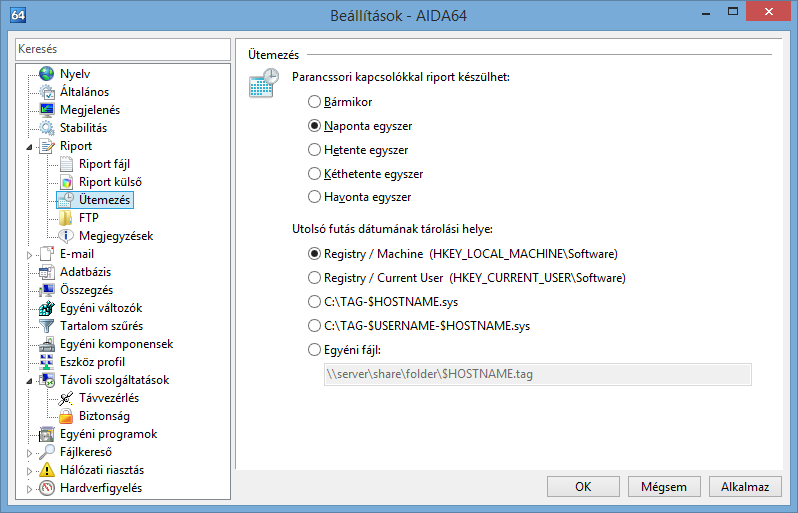Image resolution: width=798 pixels, height=513 pixels.
Task: Click the Megjegyzések info bubble icon
Action: click(66, 236)
